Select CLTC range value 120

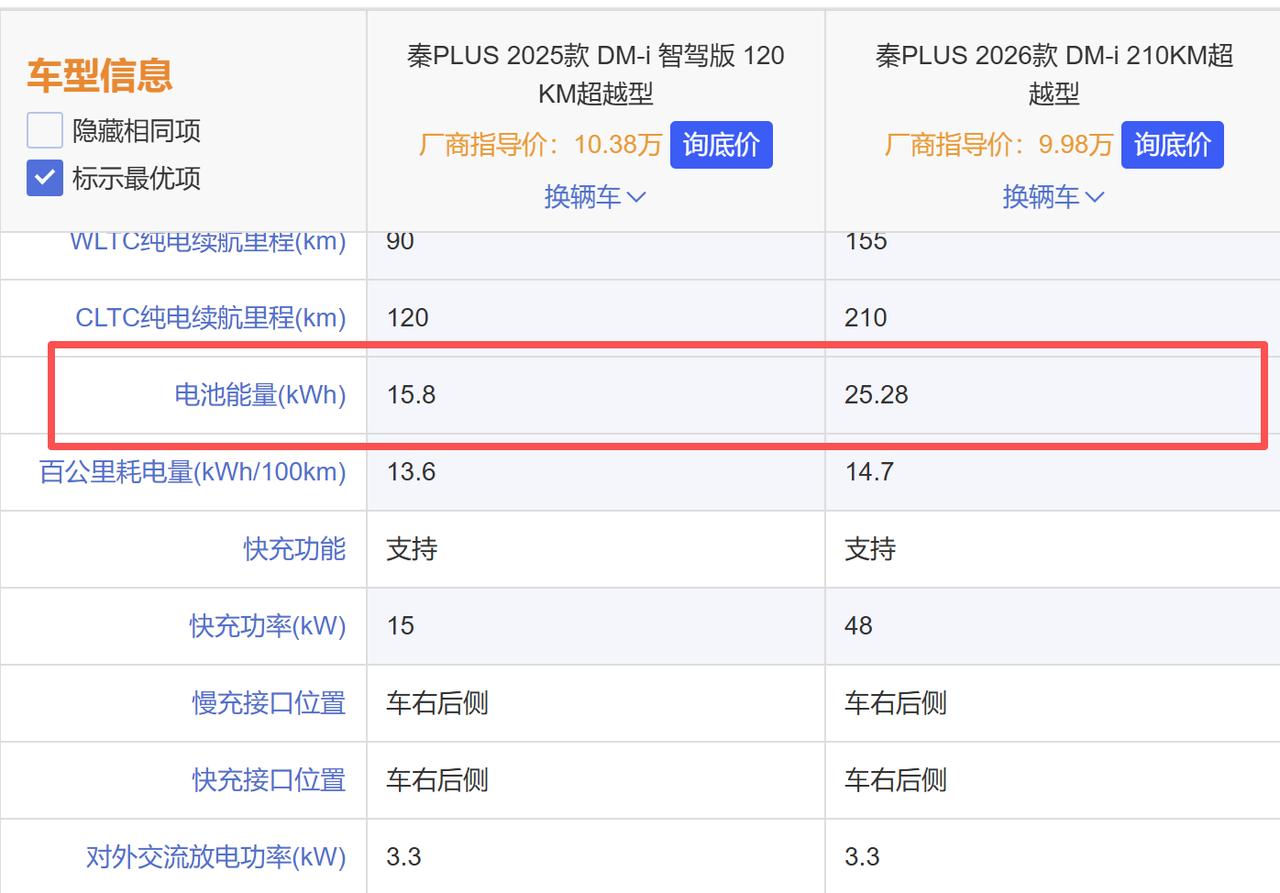coord(407,318)
